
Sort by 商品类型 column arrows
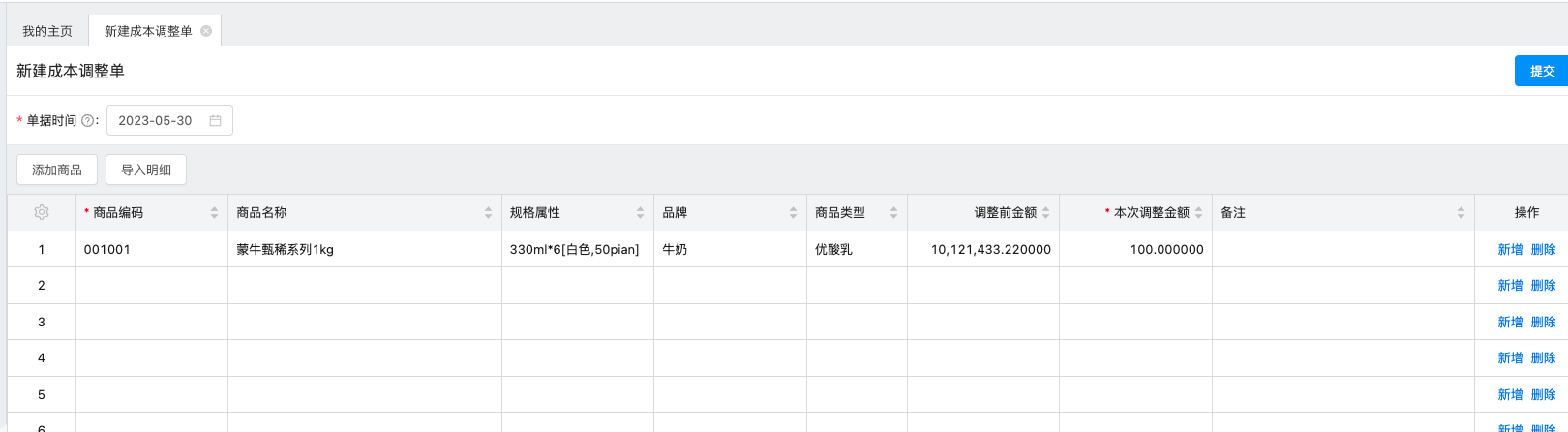tap(893, 212)
